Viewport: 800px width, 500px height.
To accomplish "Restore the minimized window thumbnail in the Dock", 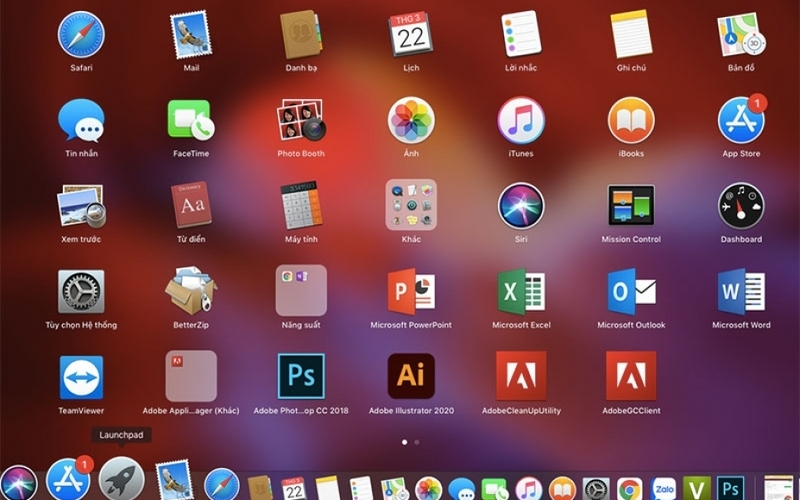I will click(779, 488).
